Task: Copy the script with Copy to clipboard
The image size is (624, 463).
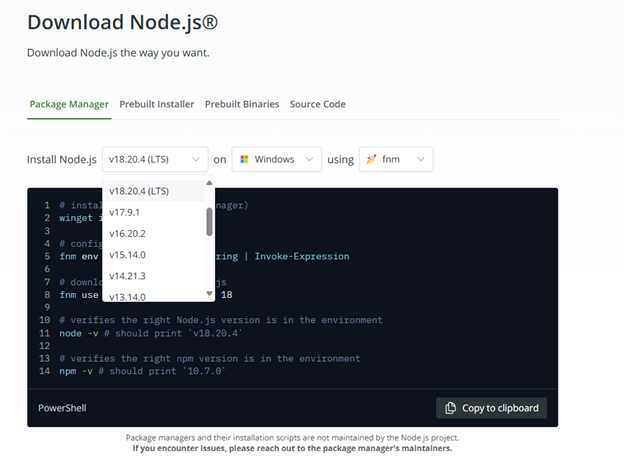Action: tap(491, 408)
